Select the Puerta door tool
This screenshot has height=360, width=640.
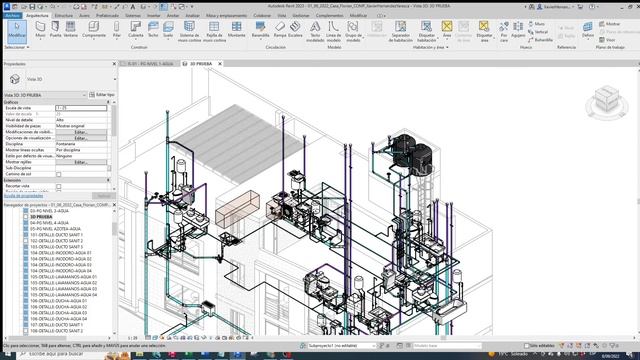click(x=55, y=29)
